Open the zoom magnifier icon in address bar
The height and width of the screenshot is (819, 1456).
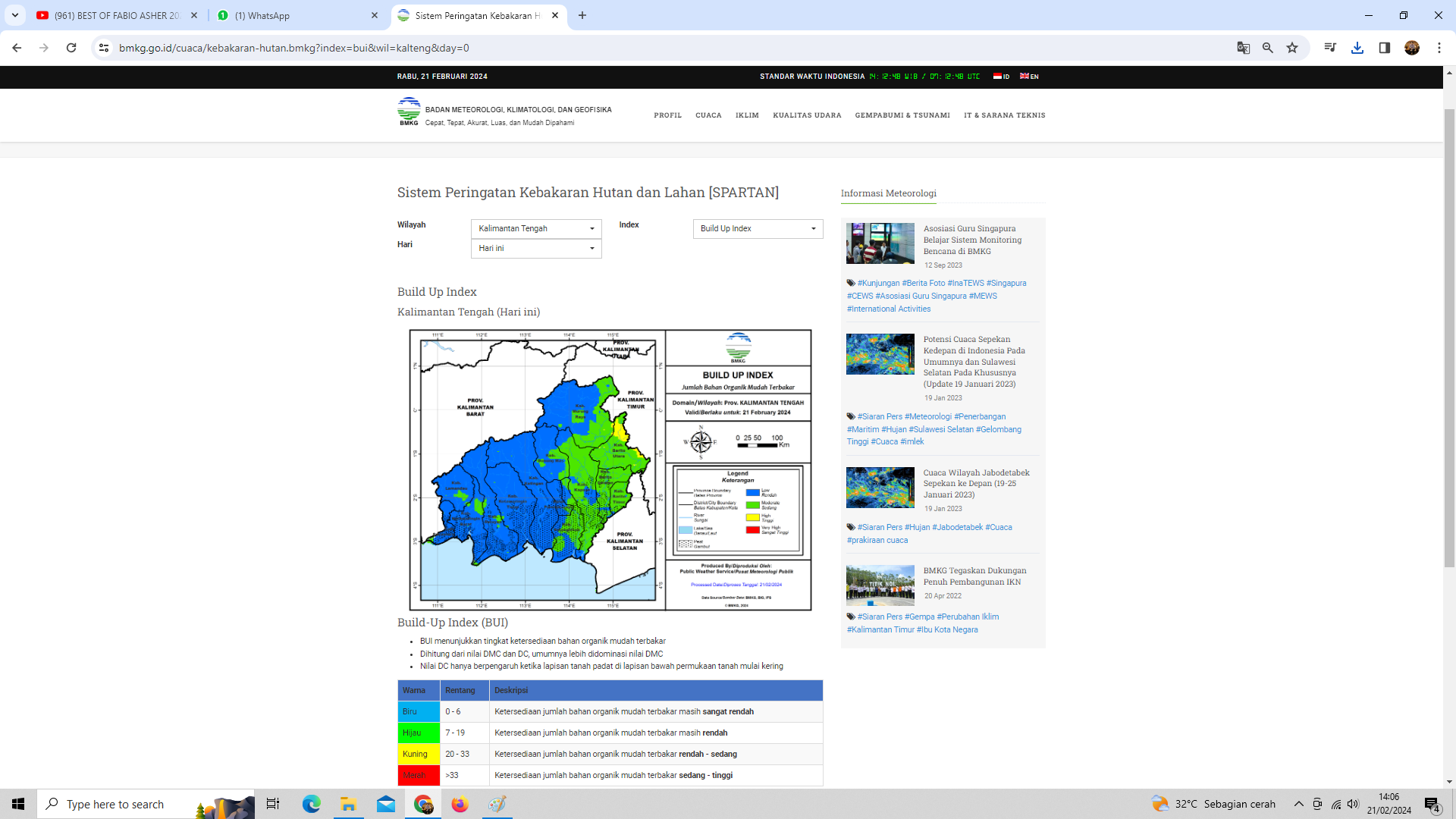1268,48
